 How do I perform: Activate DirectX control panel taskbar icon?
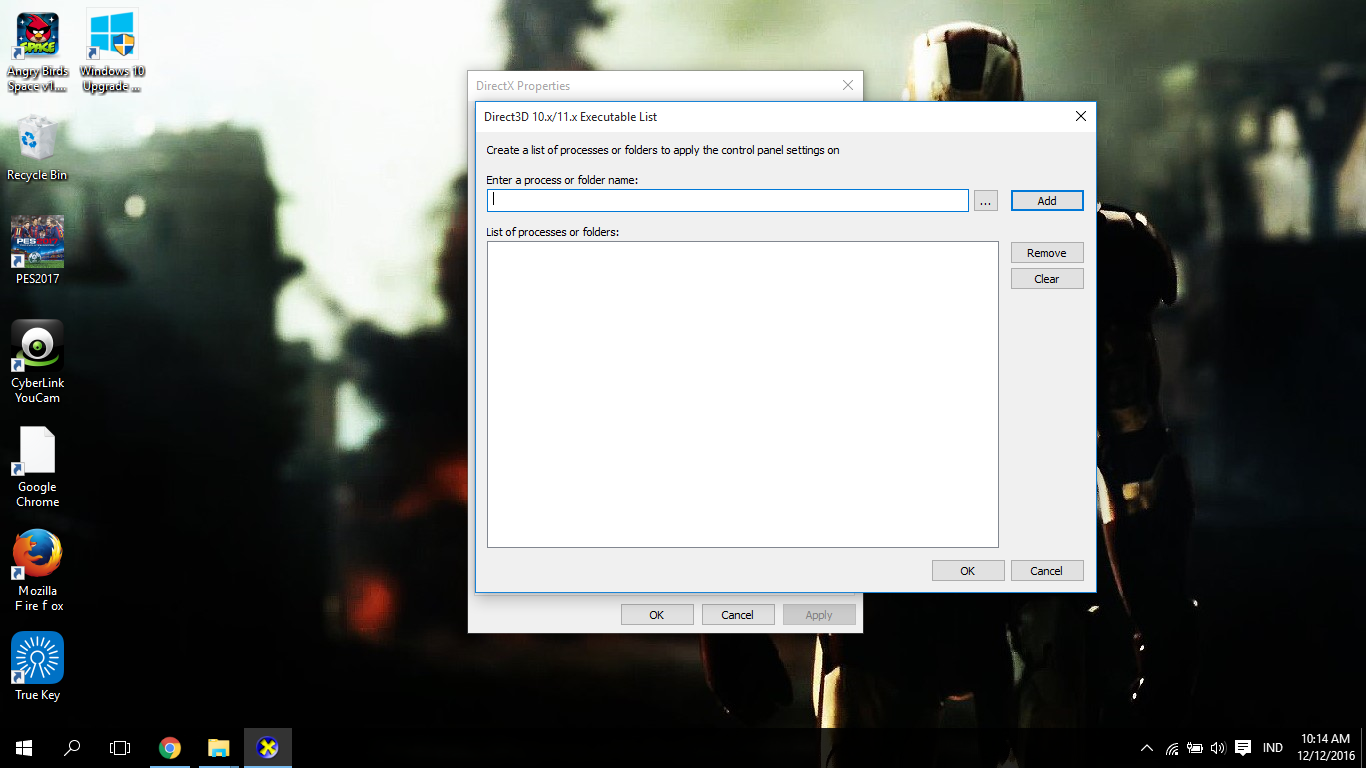point(267,748)
